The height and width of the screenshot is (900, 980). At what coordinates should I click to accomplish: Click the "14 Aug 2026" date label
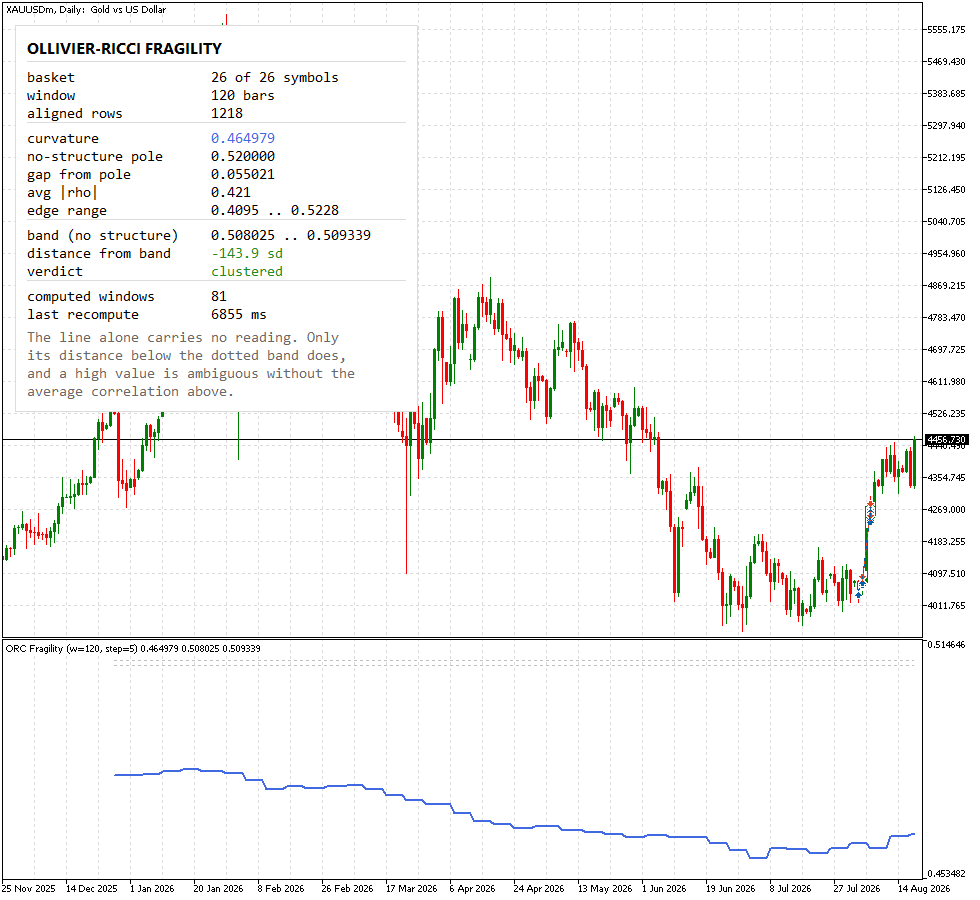pos(924,889)
